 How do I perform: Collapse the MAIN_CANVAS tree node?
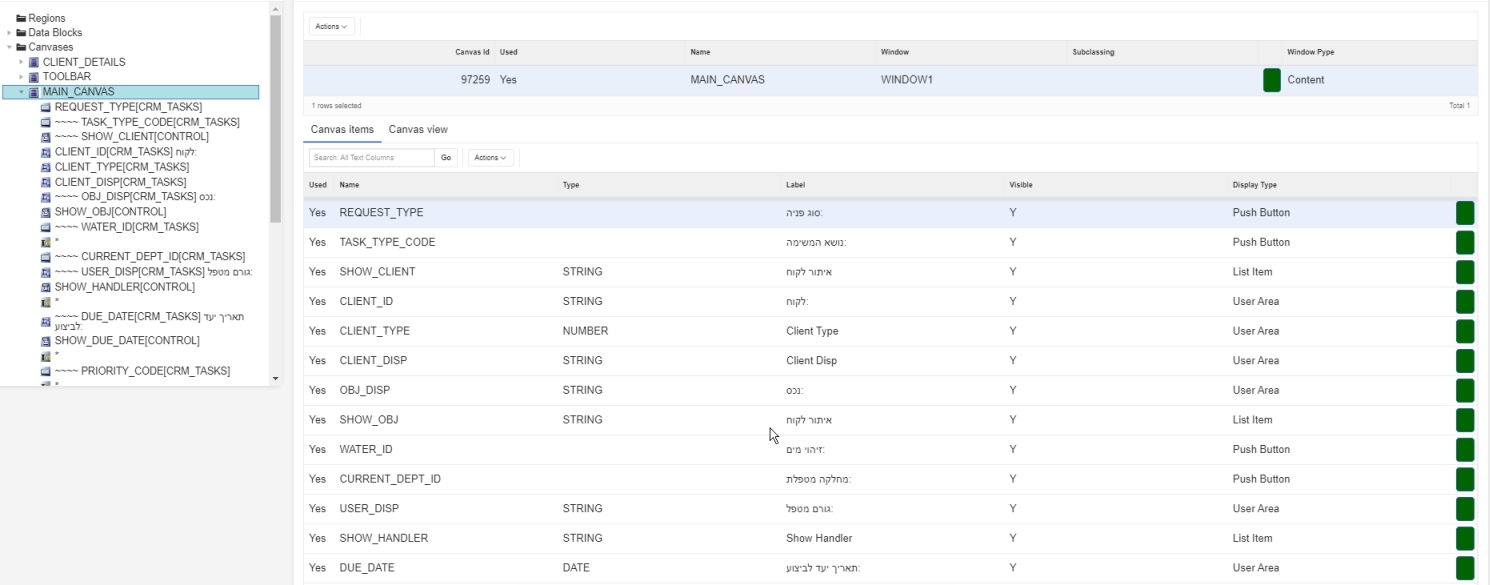point(21,92)
